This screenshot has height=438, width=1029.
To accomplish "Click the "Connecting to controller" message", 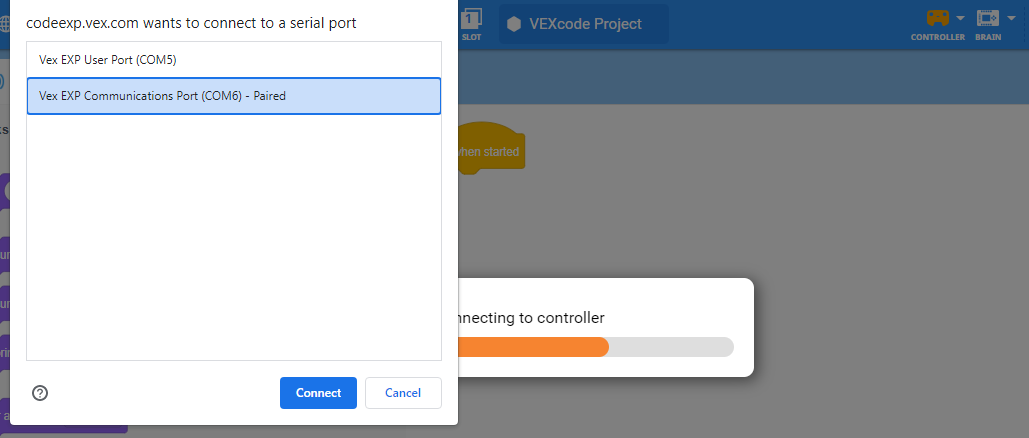I will (530, 318).
